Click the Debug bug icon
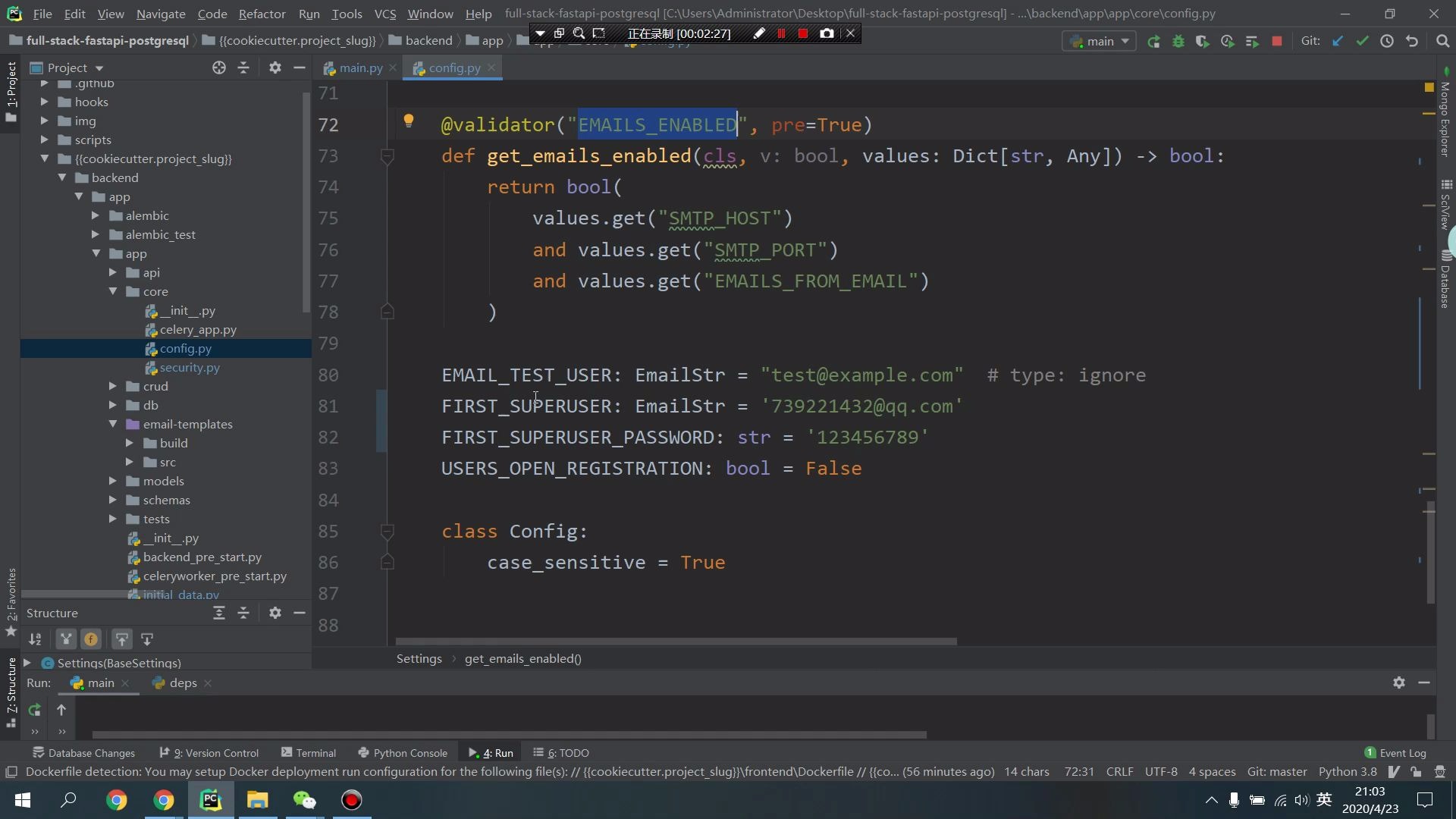The width and height of the screenshot is (1456, 819). coord(1178,42)
